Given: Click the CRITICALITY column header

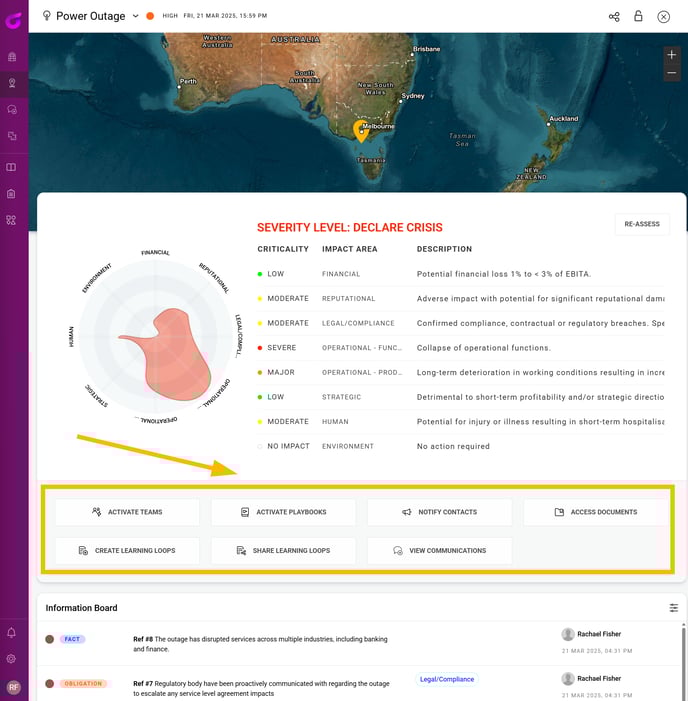Looking at the screenshot, I should tap(283, 249).
